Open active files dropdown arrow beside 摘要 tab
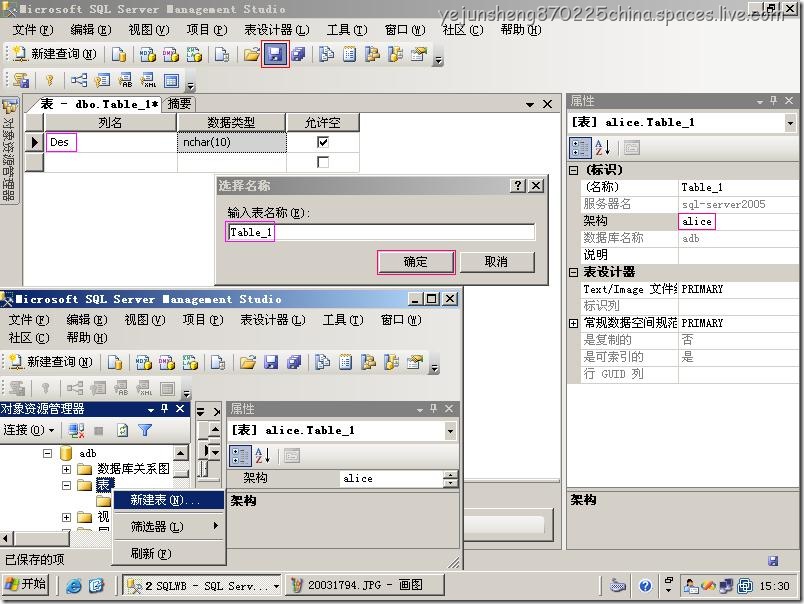 point(530,105)
